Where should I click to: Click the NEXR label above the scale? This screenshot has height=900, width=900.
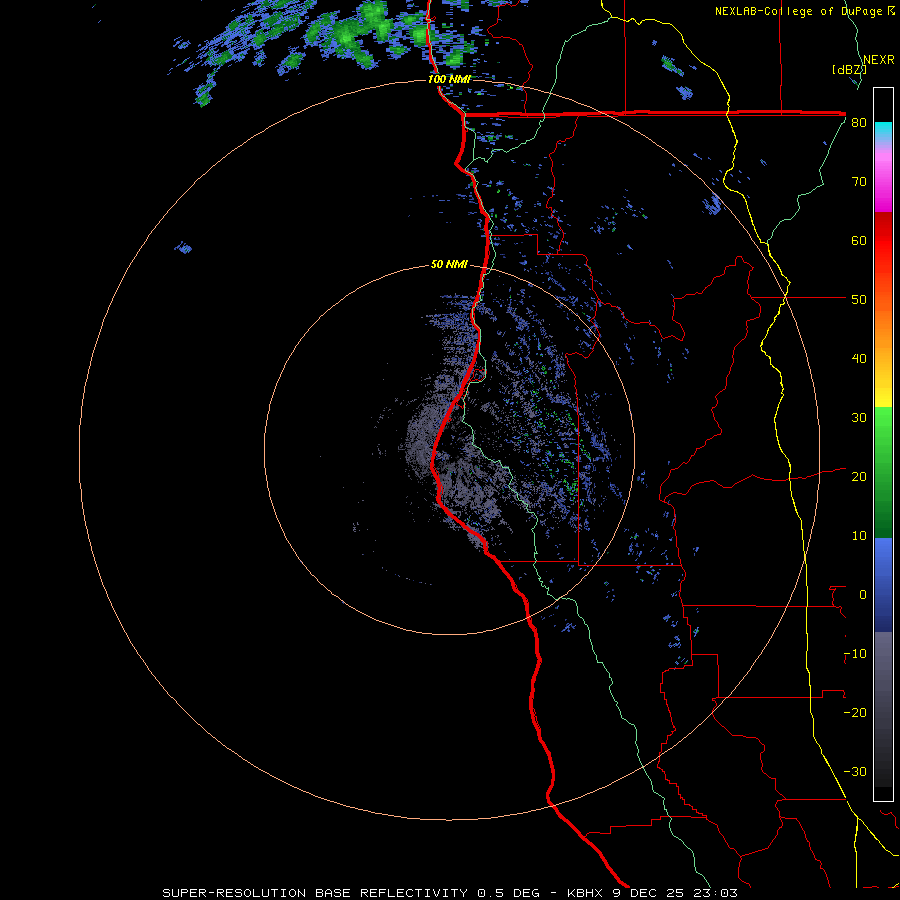[x=879, y=60]
